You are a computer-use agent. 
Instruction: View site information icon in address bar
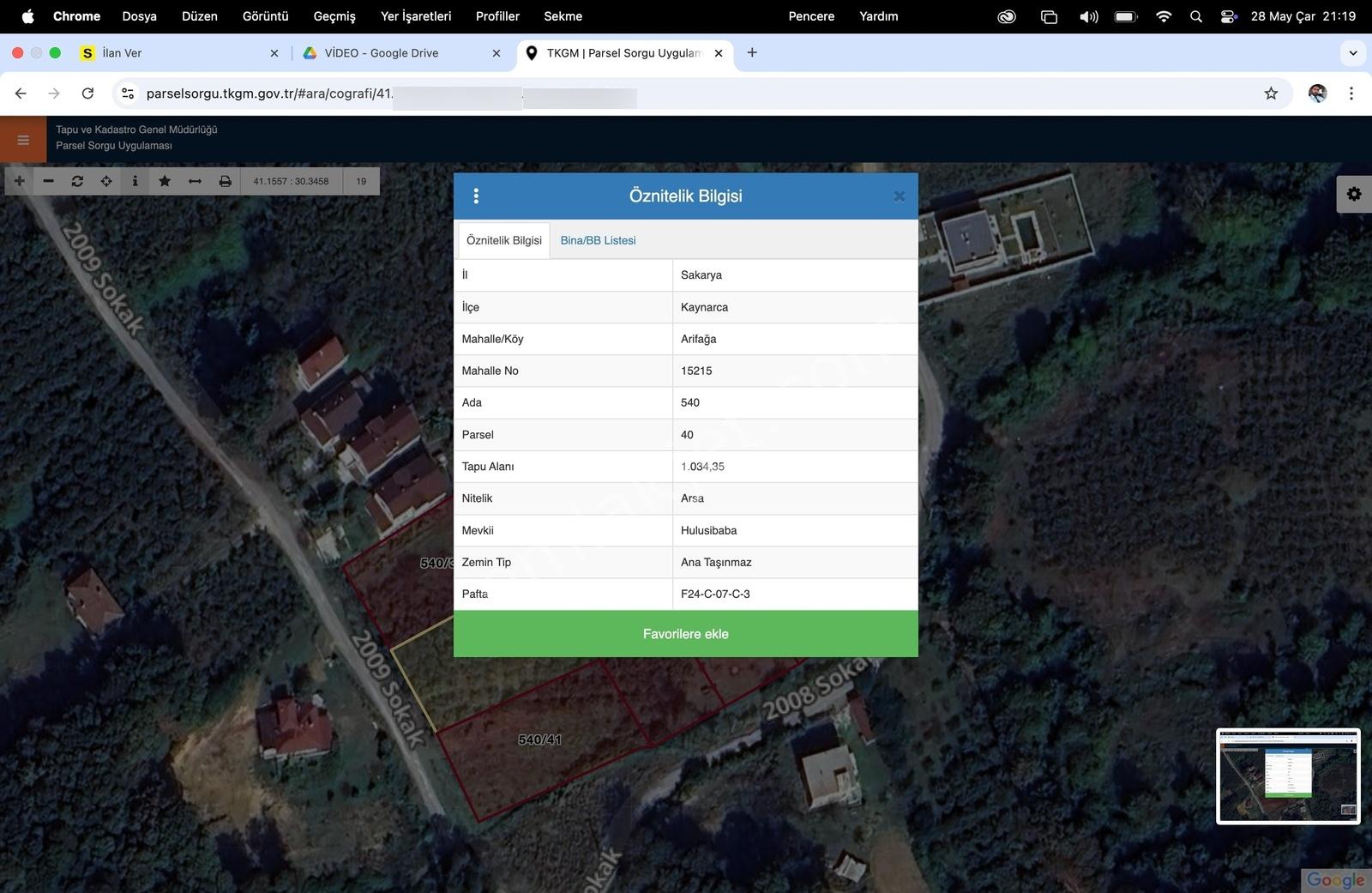point(128,94)
